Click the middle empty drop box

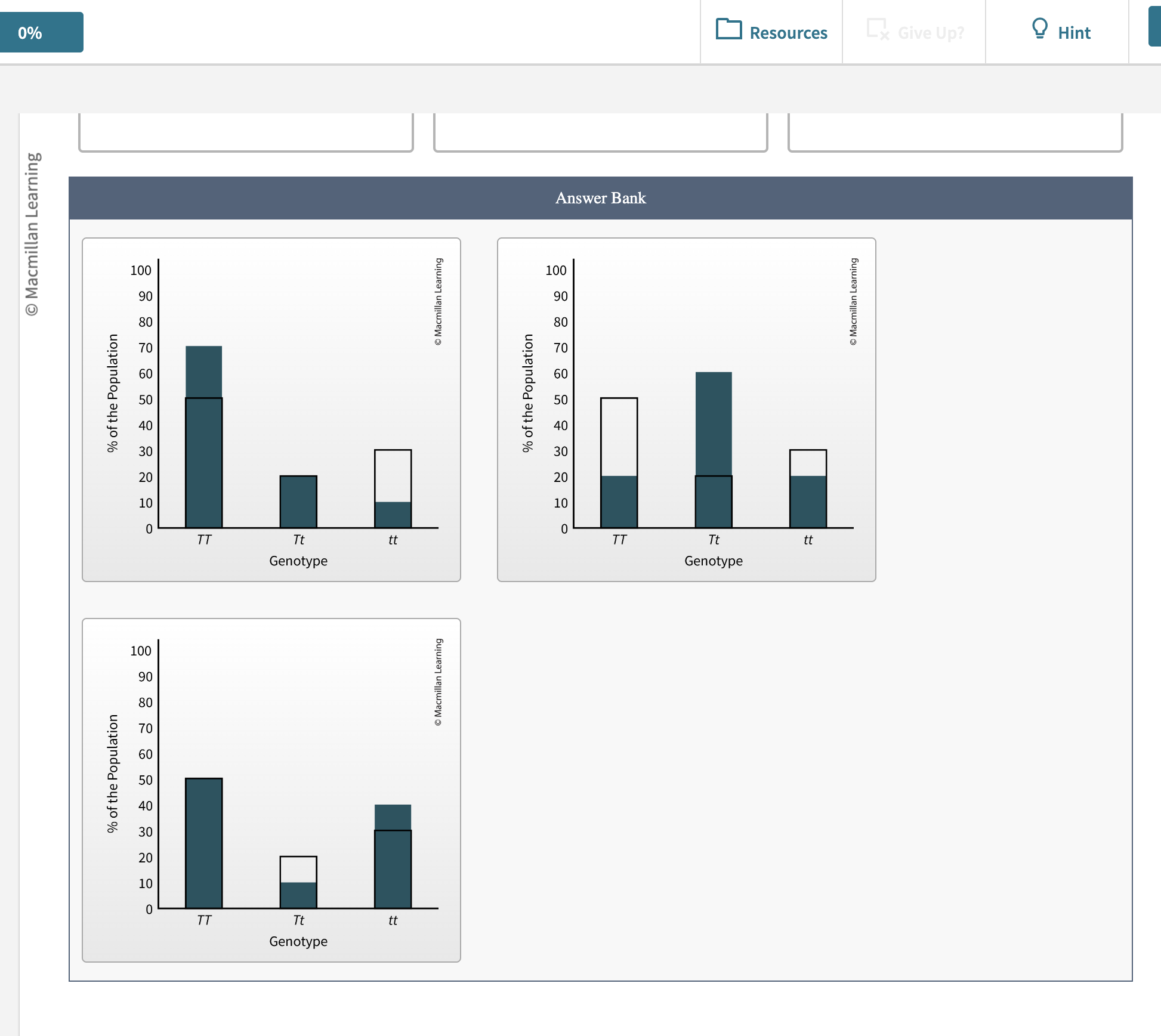point(600,131)
